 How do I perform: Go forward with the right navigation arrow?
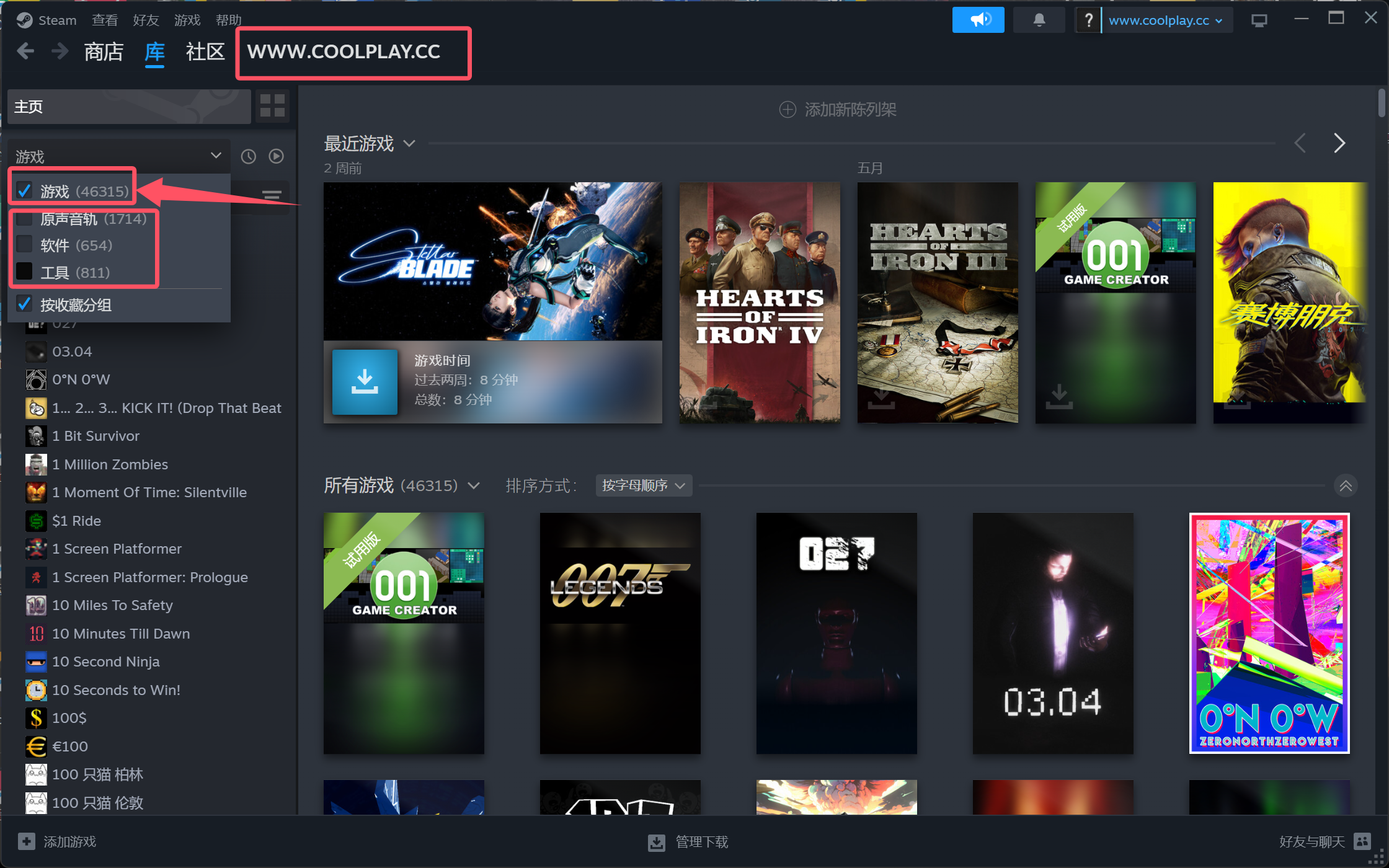(60, 51)
